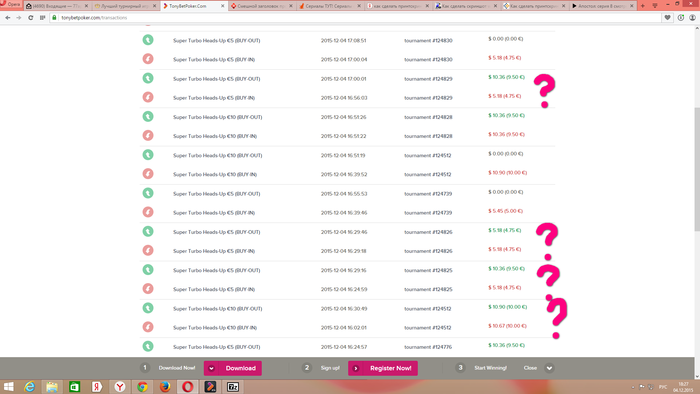Go back with browser back arrow
The image size is (700, 394).
tap(8, 17)
